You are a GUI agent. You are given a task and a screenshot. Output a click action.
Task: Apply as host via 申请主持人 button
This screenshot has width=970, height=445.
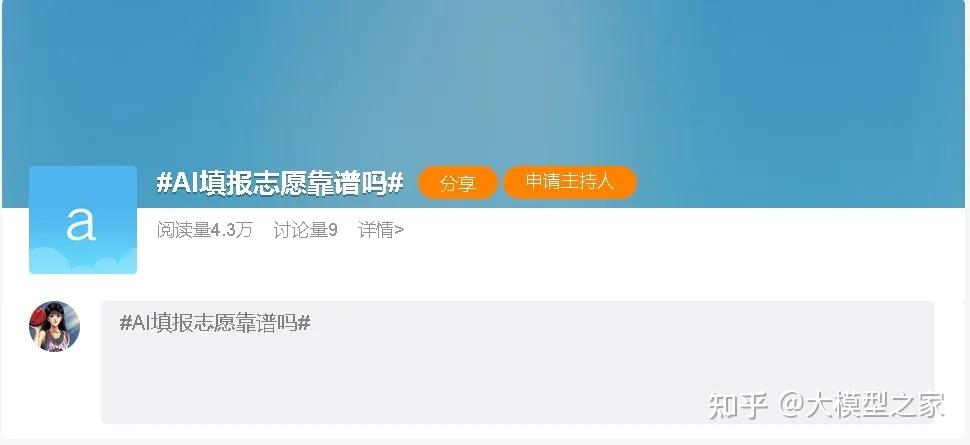pos(570,182)
